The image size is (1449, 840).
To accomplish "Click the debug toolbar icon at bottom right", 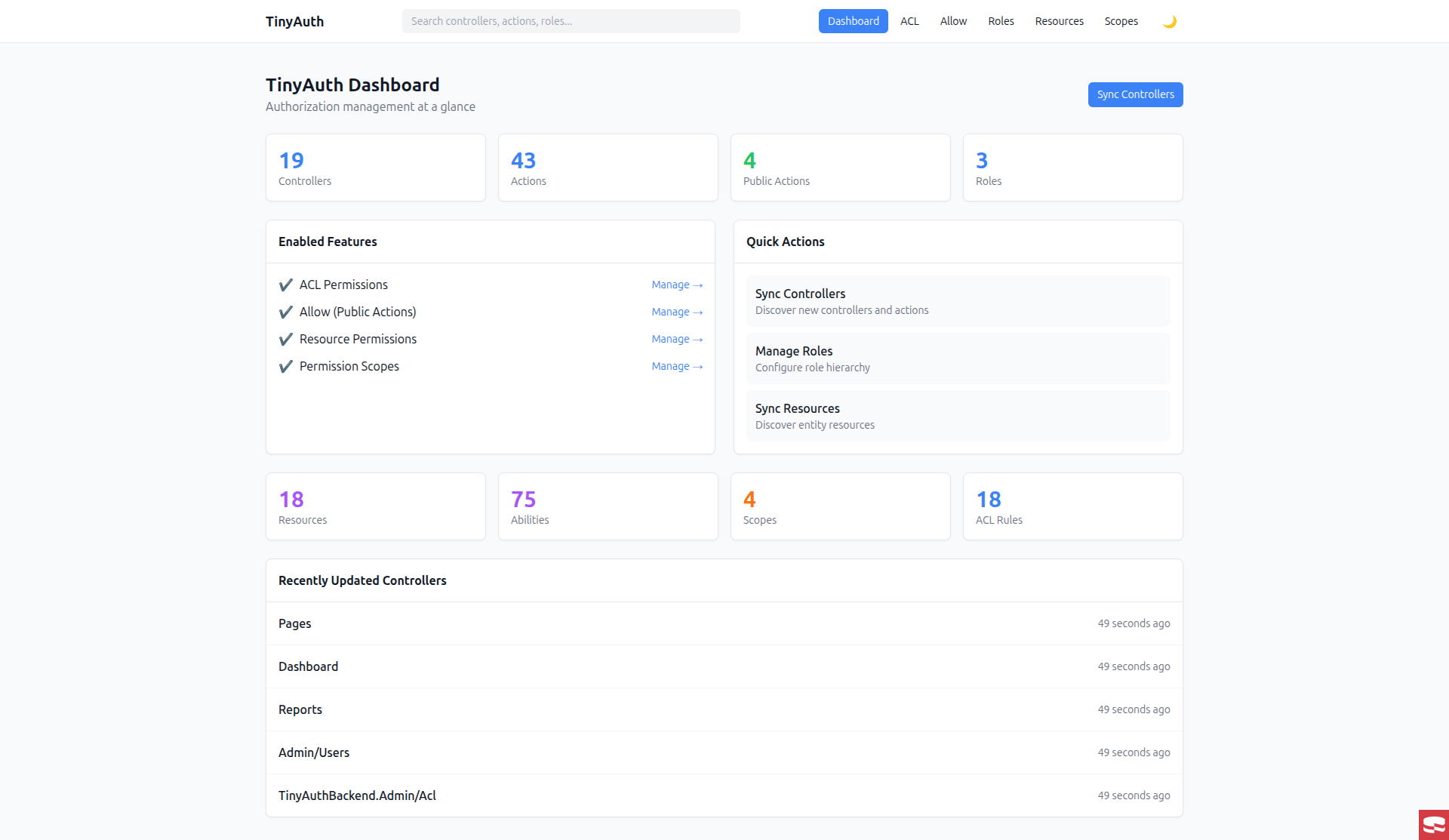I will point(1433,824).
